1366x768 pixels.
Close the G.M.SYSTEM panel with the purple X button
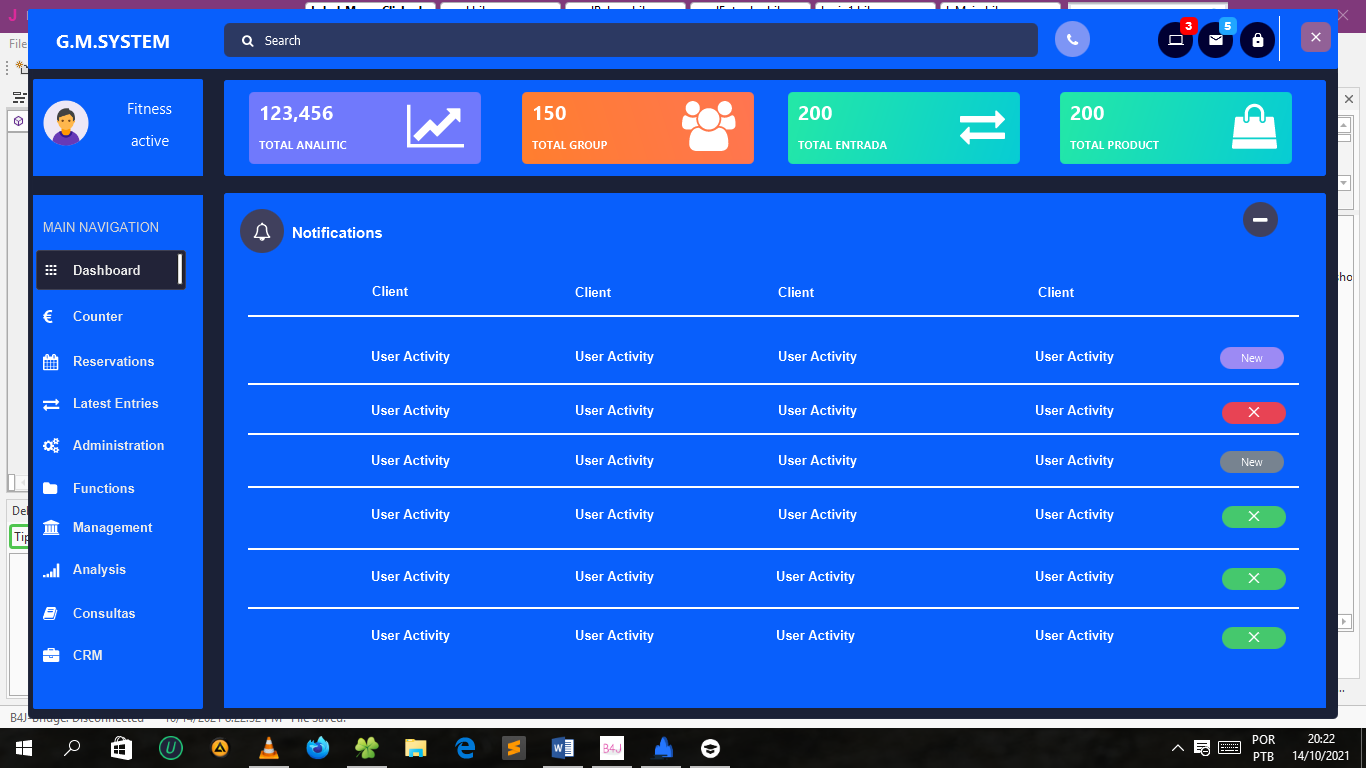1316,37
